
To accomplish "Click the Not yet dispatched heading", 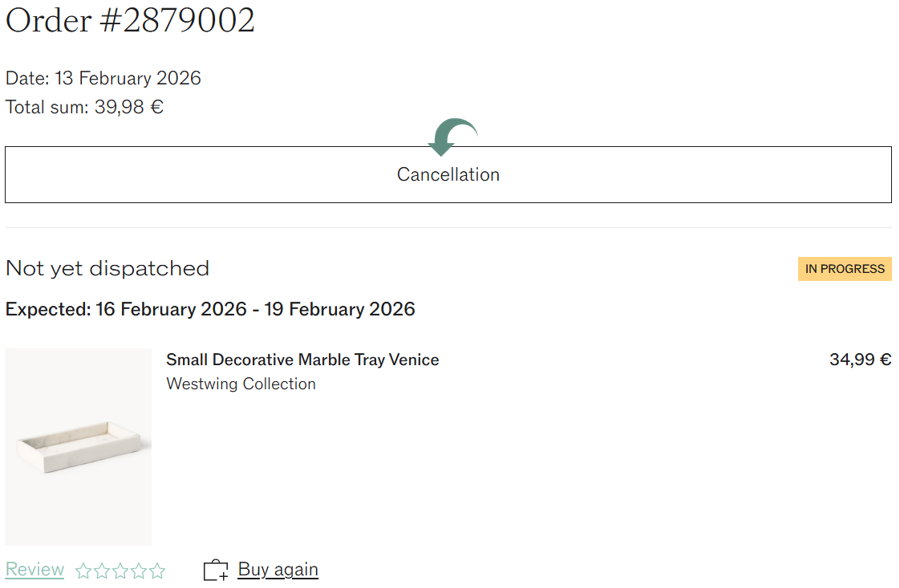I will pyautogui.click(x=107, y=268).
